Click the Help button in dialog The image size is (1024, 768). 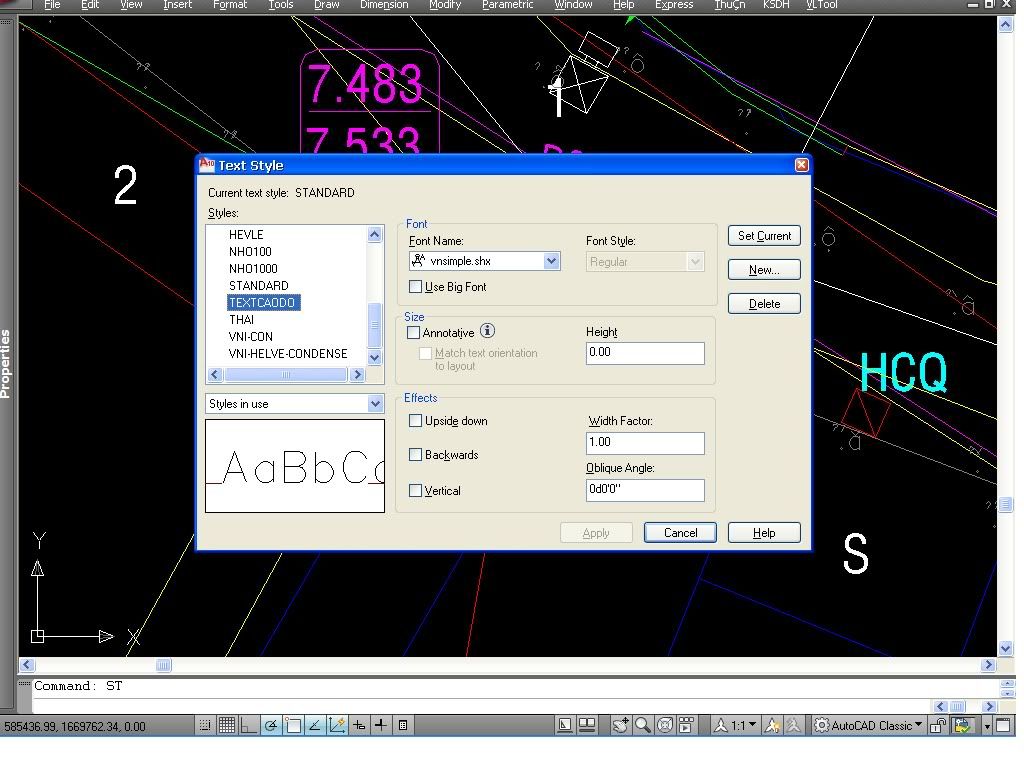tap(764, 532)
